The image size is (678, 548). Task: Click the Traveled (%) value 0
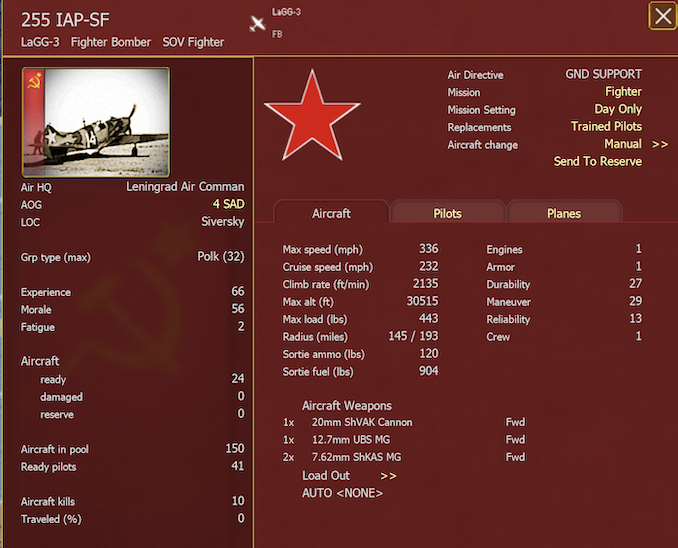pos(241,518)
